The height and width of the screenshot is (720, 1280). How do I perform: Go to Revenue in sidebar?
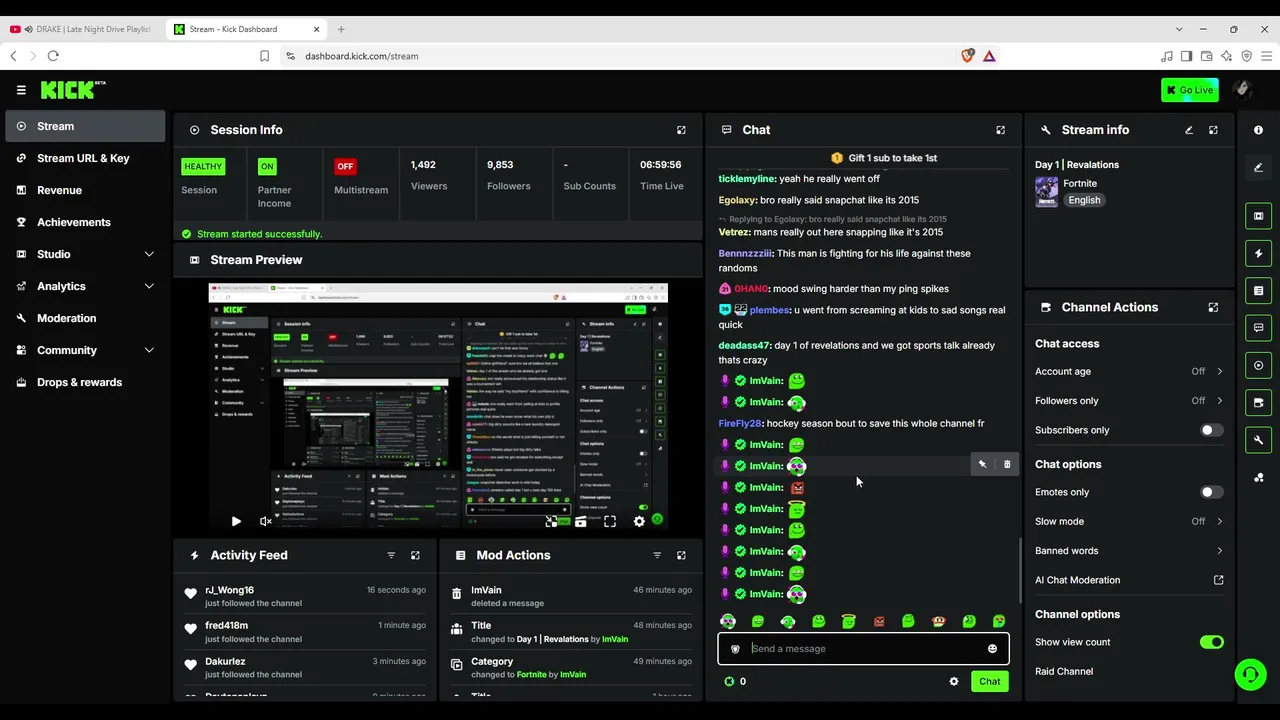pos(85,190)
